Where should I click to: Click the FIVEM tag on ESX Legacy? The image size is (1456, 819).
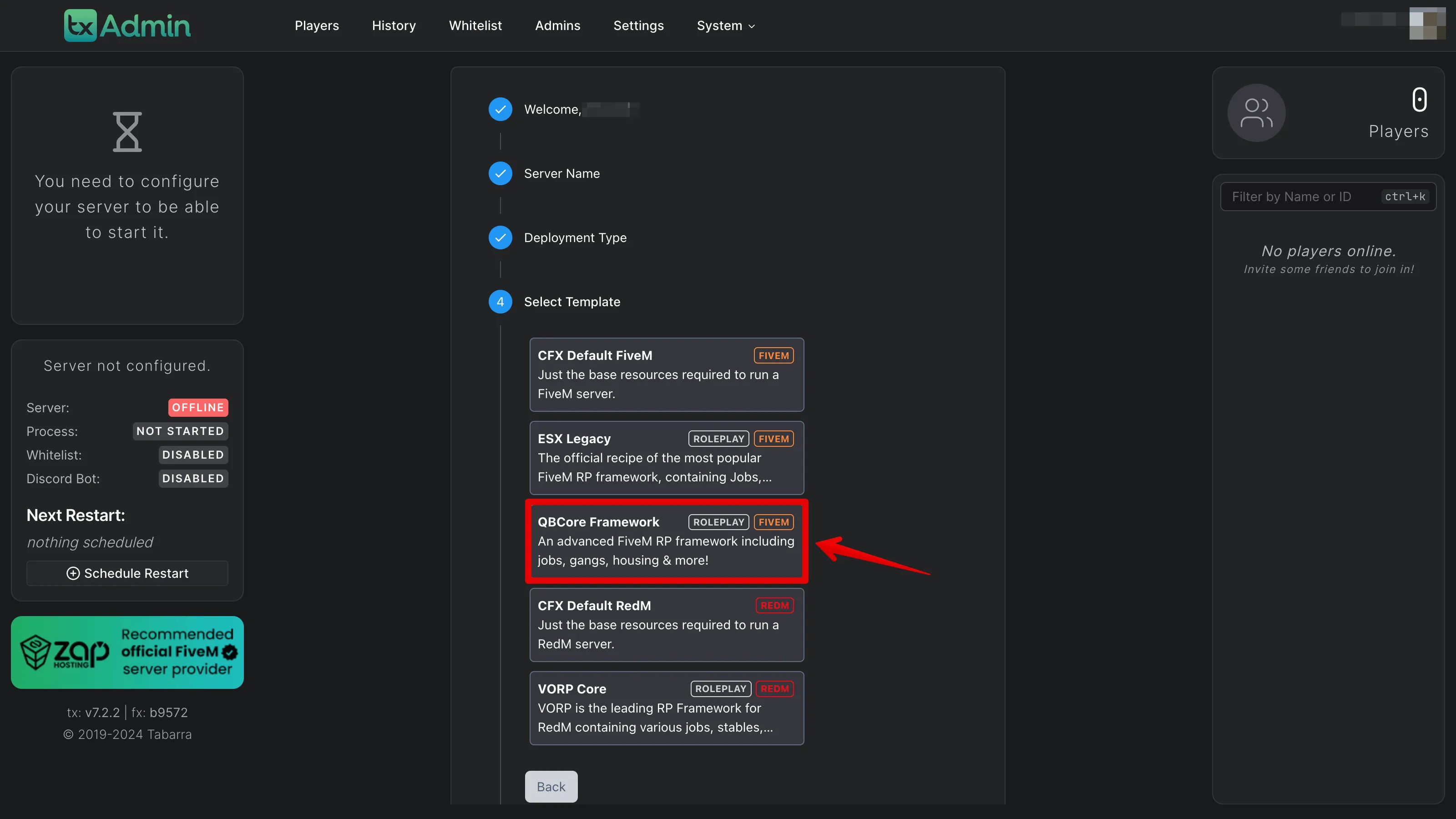tap(773, 439)
